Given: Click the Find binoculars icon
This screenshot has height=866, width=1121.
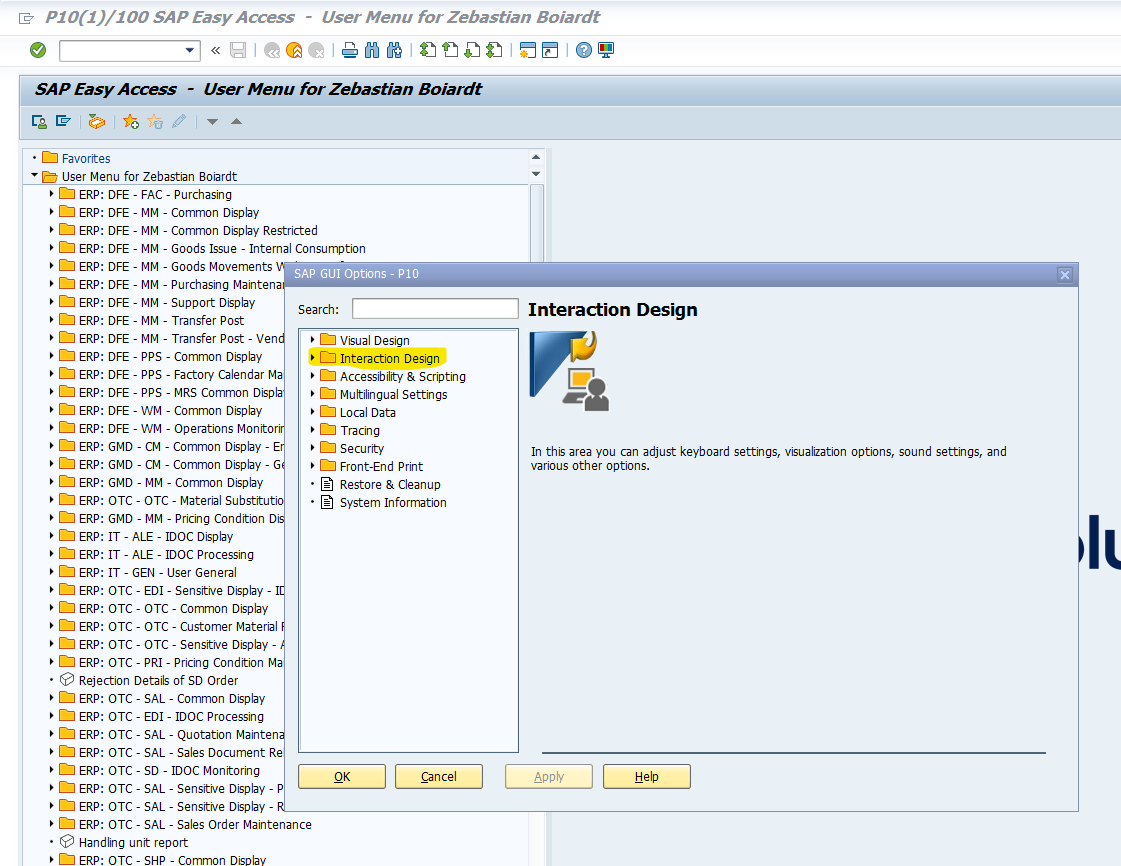Looking at the screenshot, I should (x=372, y=50).
